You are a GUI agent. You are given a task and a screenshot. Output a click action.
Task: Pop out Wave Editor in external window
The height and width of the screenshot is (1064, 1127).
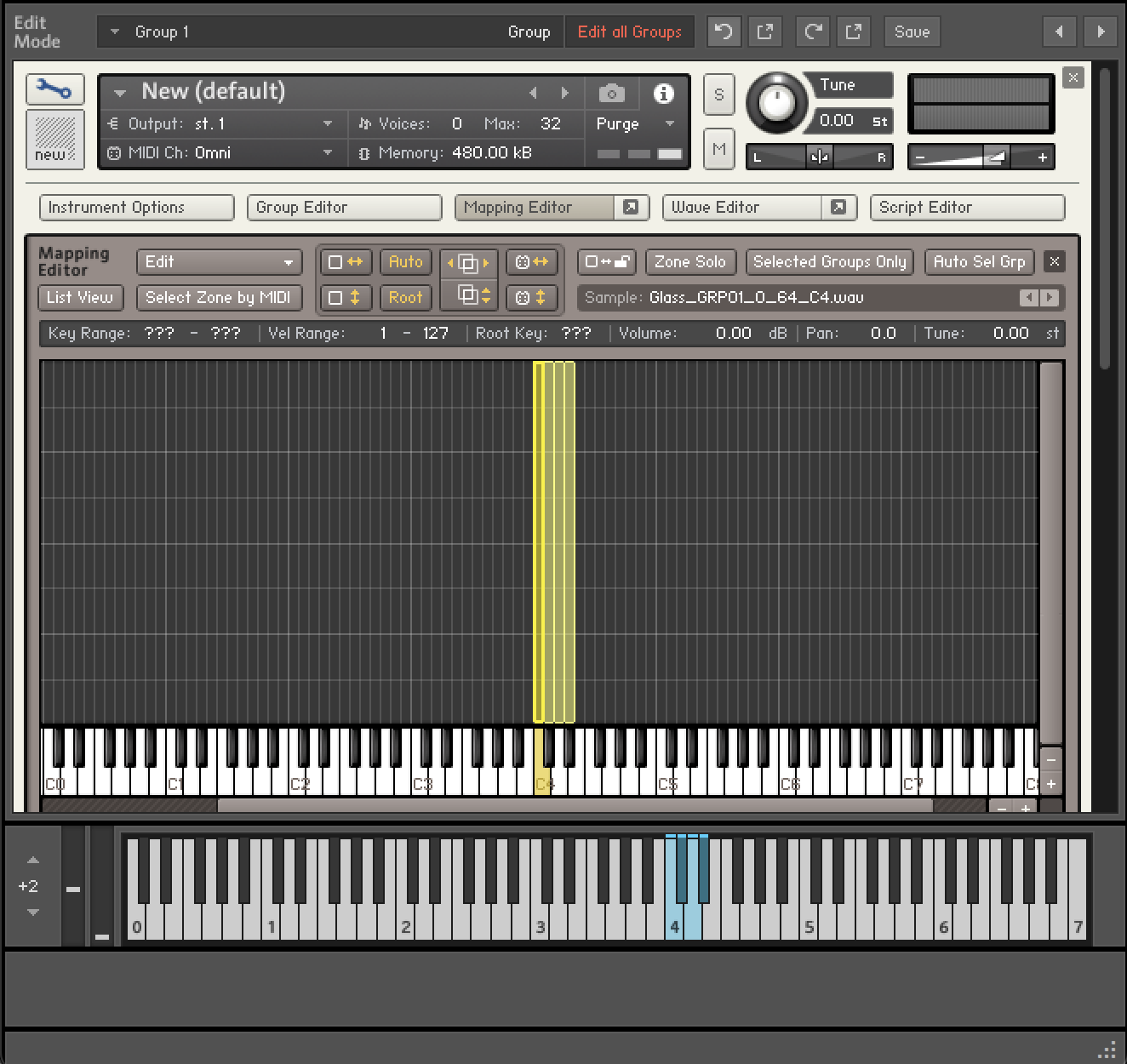point(838,208)
